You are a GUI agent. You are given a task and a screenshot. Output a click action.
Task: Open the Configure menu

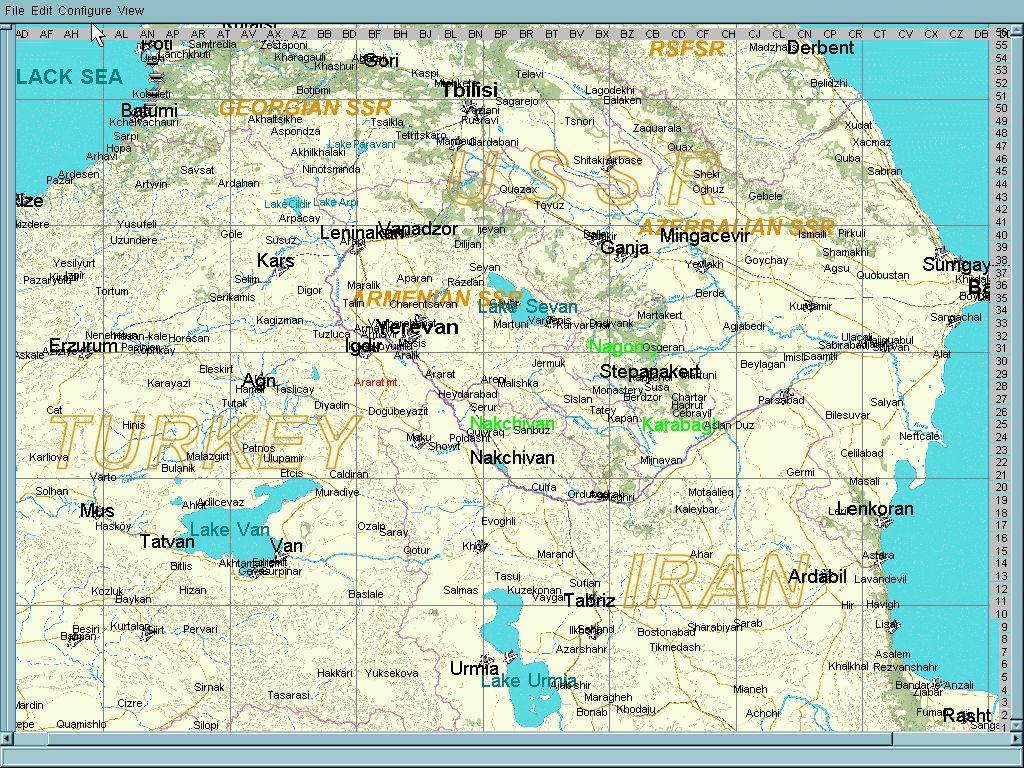tap(85, 10)
